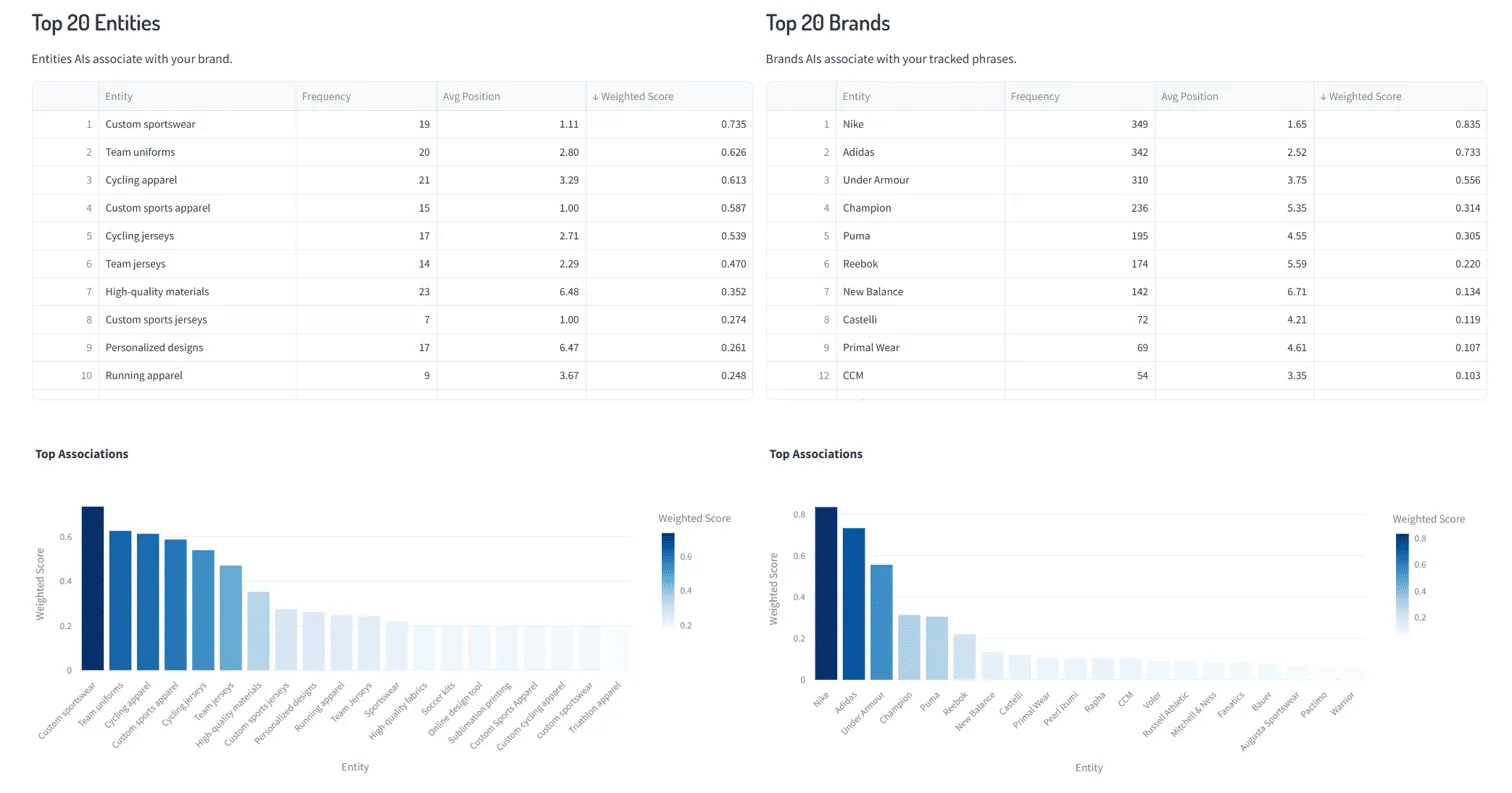Screen dimensions: 1512x793
Task: Click Cycling jerseys in entities table
Action: coord(197,236)
